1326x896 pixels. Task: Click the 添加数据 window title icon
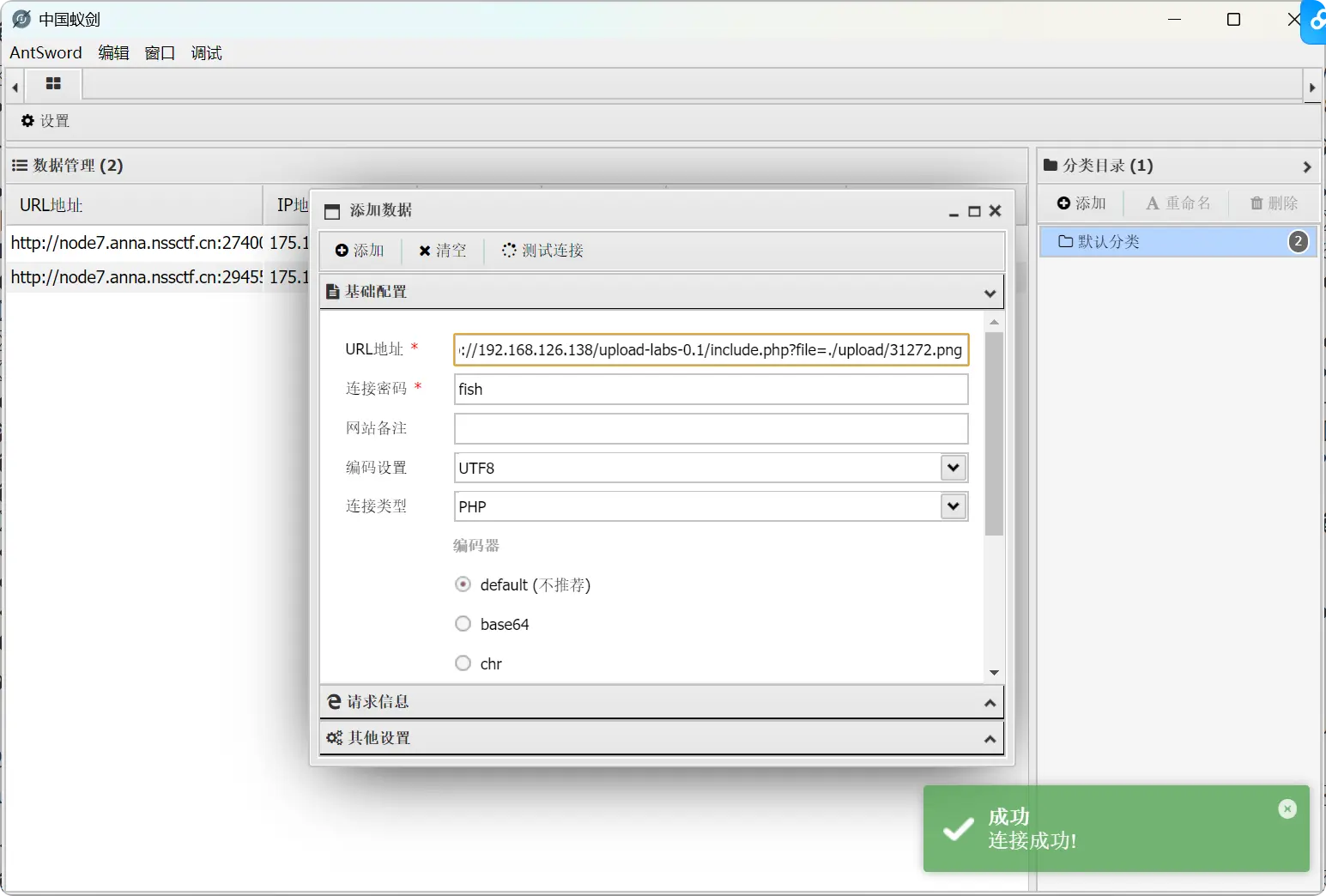click(332, 211)
